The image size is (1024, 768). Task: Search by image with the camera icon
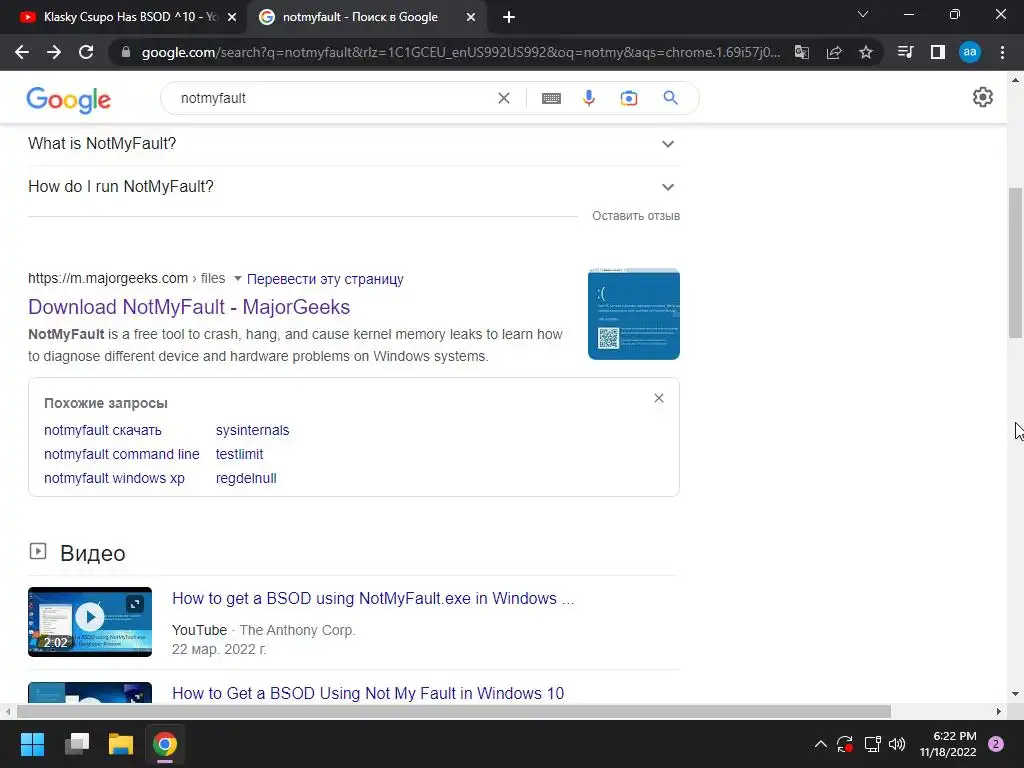[x=629, y=98]
